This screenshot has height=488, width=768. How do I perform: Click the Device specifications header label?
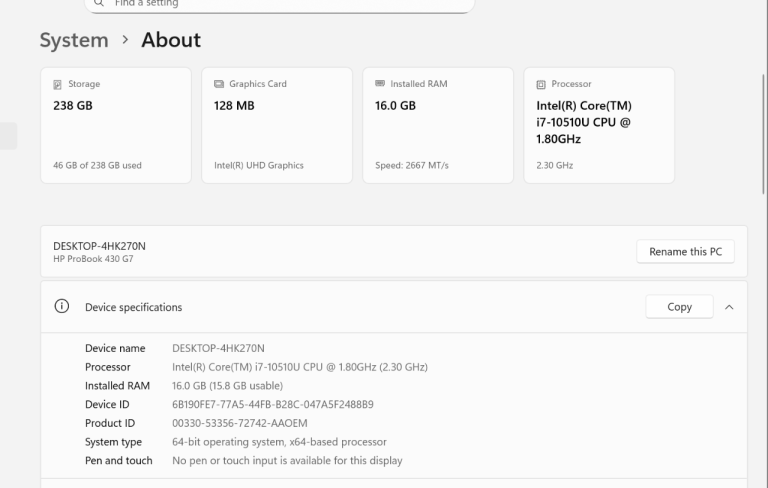coord(133,308)
